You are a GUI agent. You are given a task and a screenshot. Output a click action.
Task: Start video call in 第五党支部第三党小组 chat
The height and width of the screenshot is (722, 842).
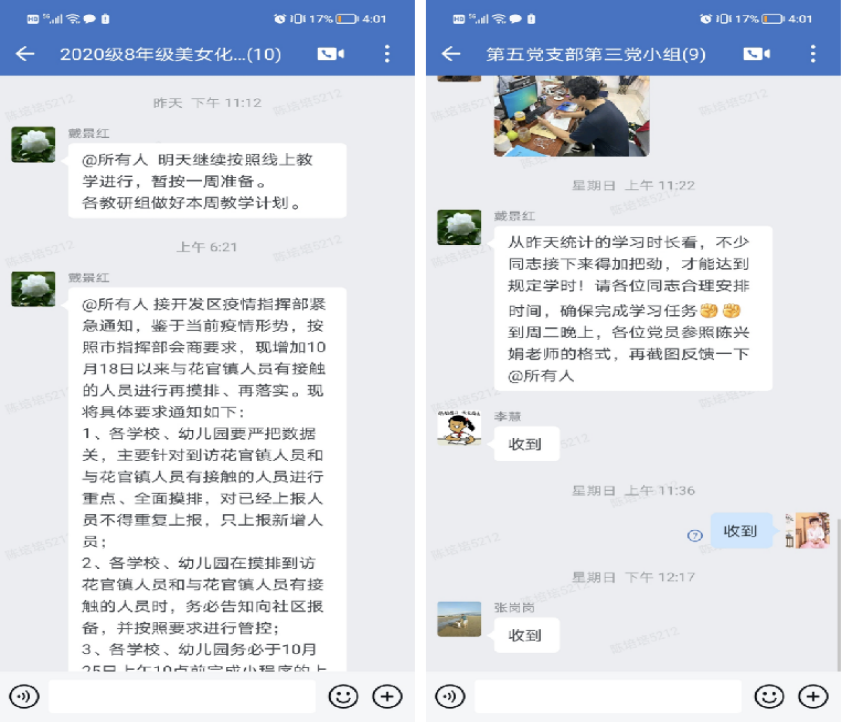pyautogui.click(x=757, y=54)
